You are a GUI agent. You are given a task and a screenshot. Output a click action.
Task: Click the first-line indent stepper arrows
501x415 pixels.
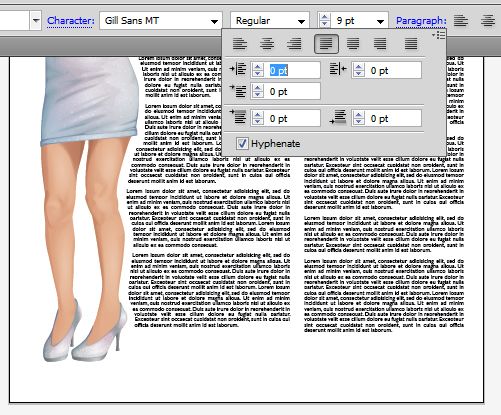(258, 91)
